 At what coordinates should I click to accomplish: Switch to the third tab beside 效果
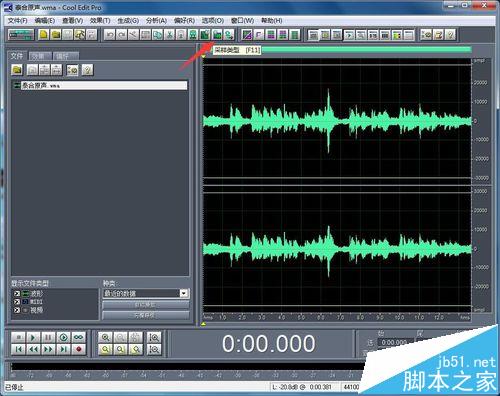66,56
